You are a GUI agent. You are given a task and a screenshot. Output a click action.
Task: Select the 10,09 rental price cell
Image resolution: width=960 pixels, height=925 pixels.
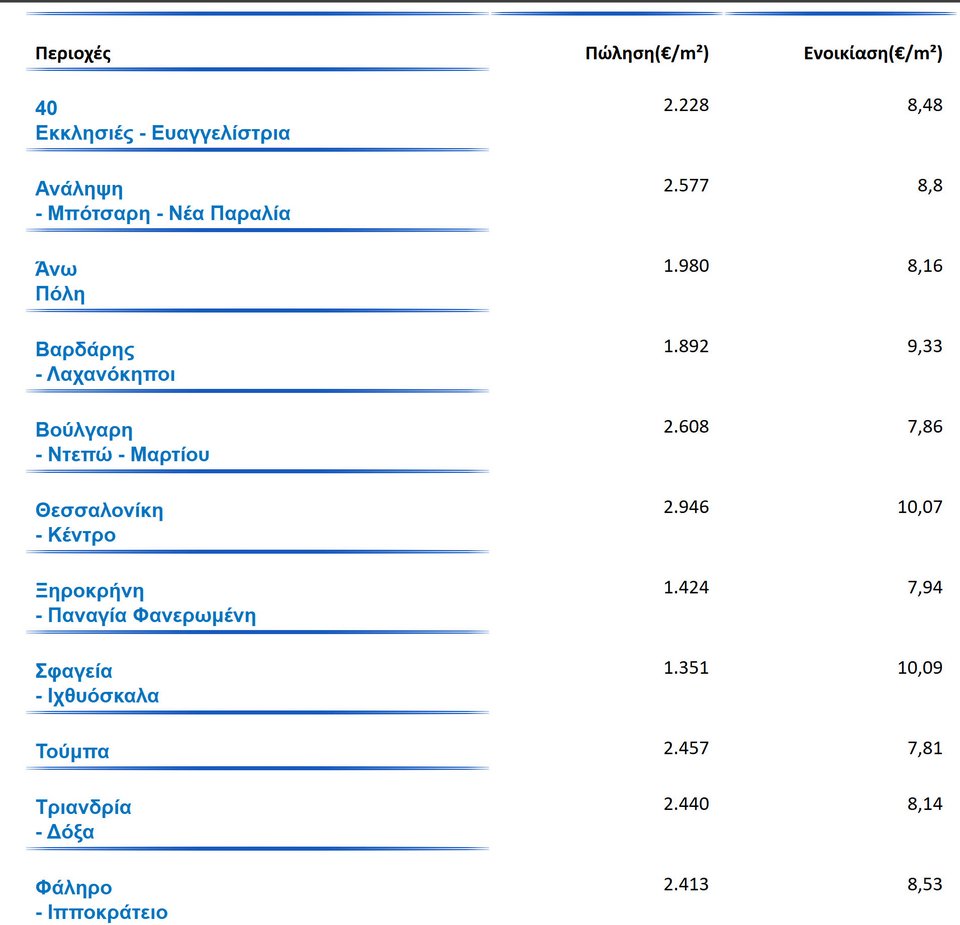pyautogui.click(x=919, y=667)
